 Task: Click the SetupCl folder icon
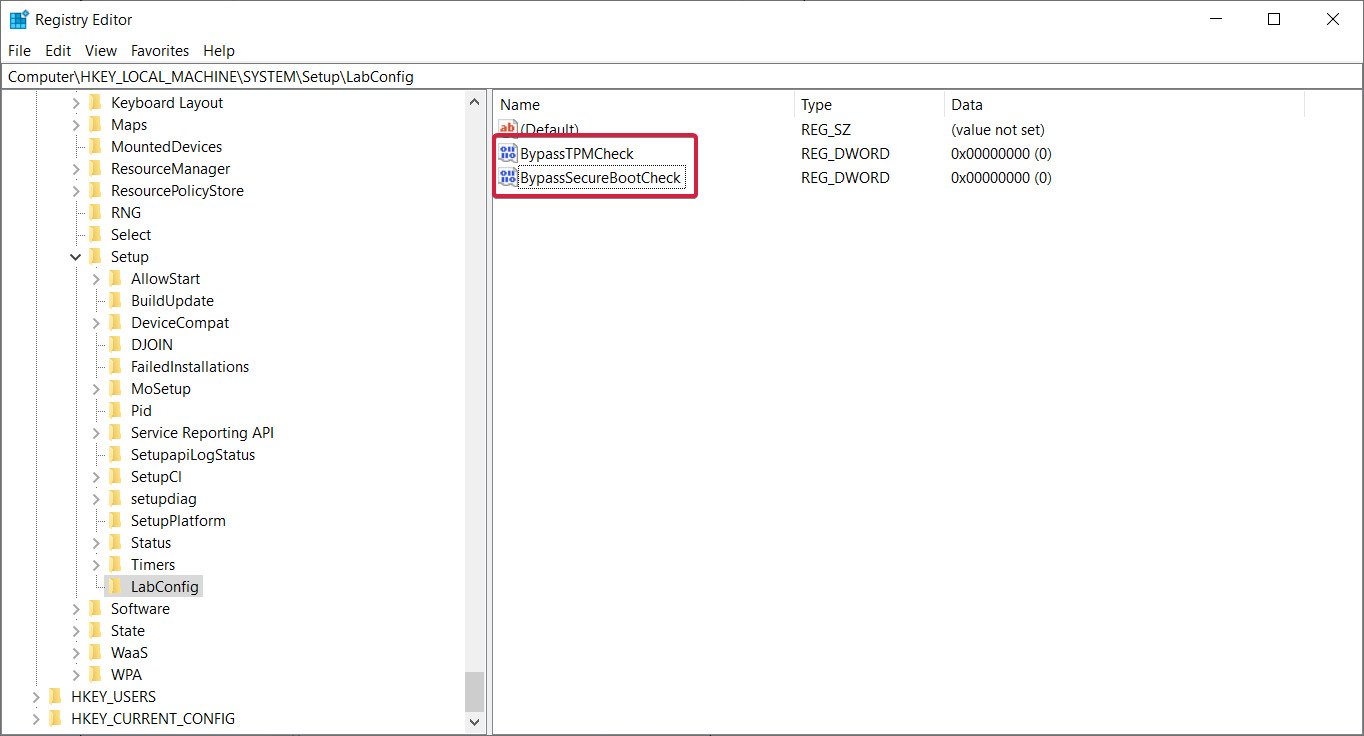click(116, 477)
